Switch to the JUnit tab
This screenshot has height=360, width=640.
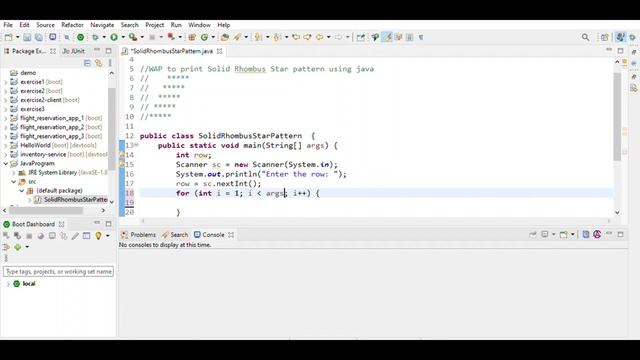coord(73,51)
